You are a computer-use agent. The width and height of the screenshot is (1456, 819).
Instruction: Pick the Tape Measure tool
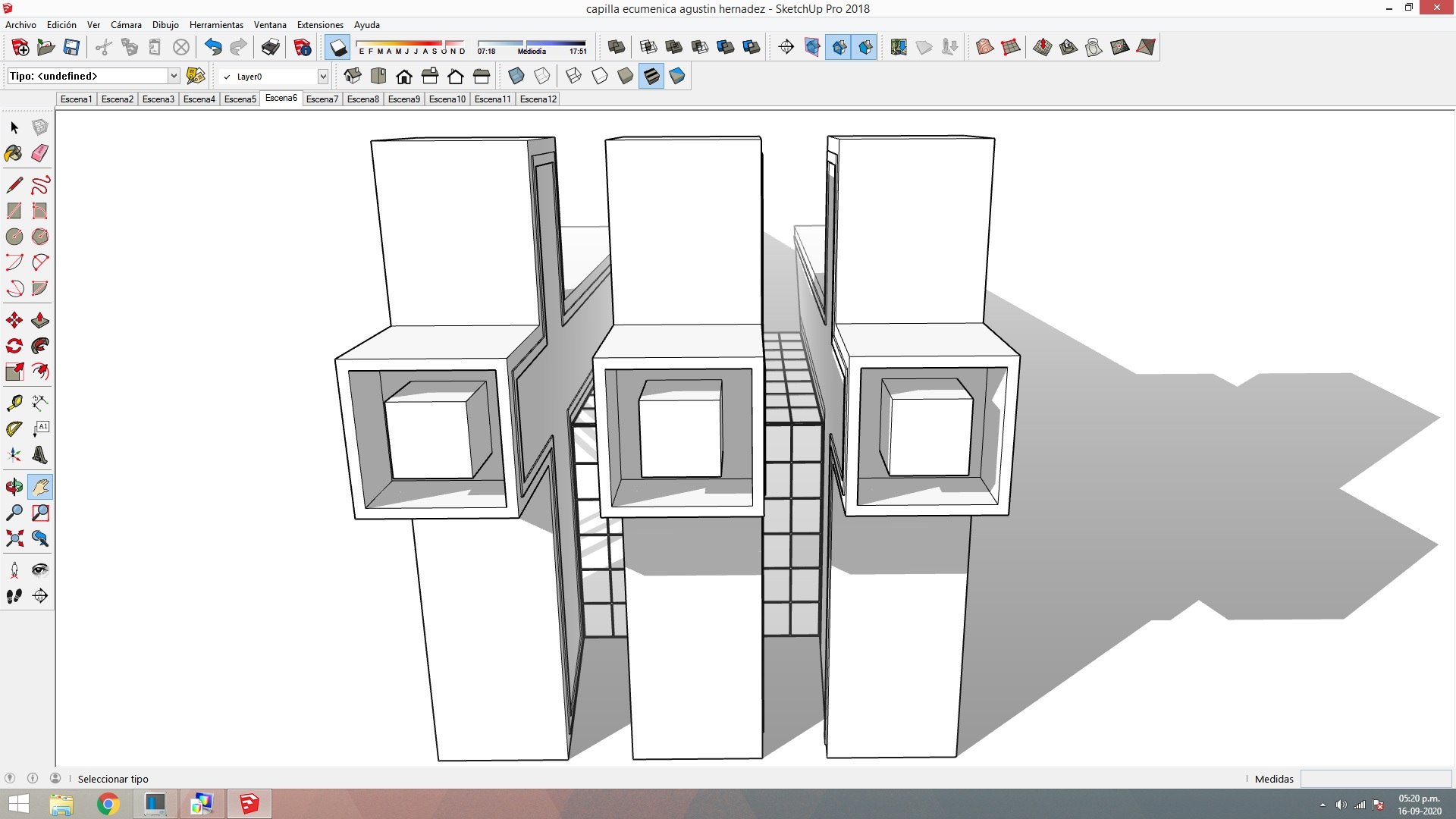click(14, 403)
